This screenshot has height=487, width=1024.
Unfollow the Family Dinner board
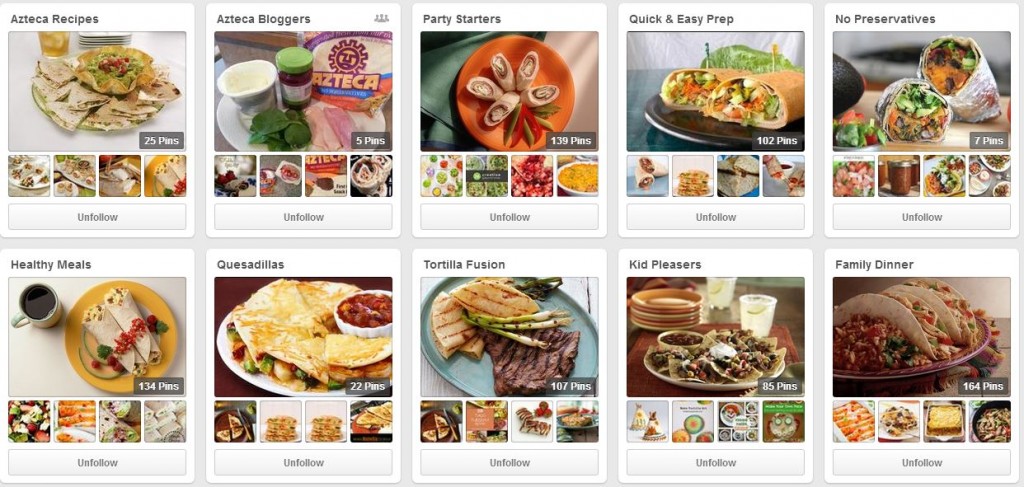coord(921,462)
